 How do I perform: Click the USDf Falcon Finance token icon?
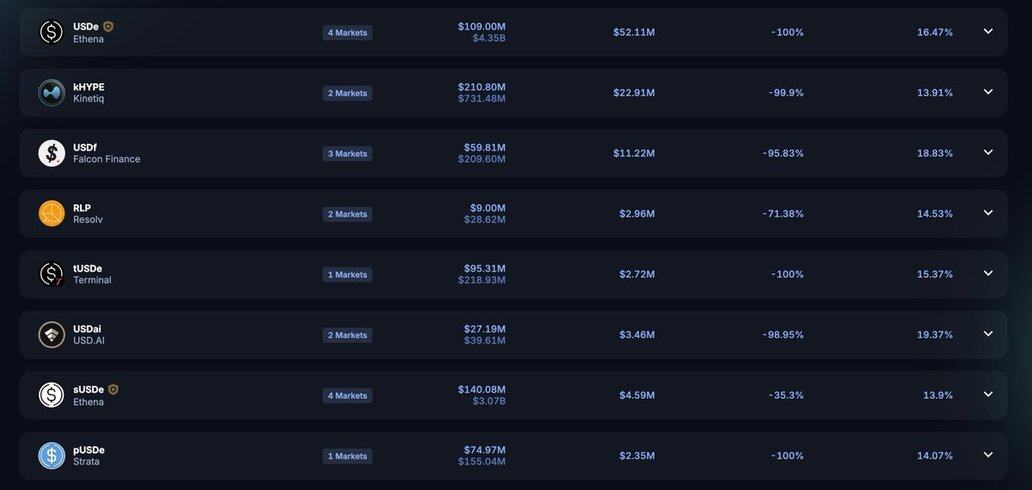tap(51, 153)
